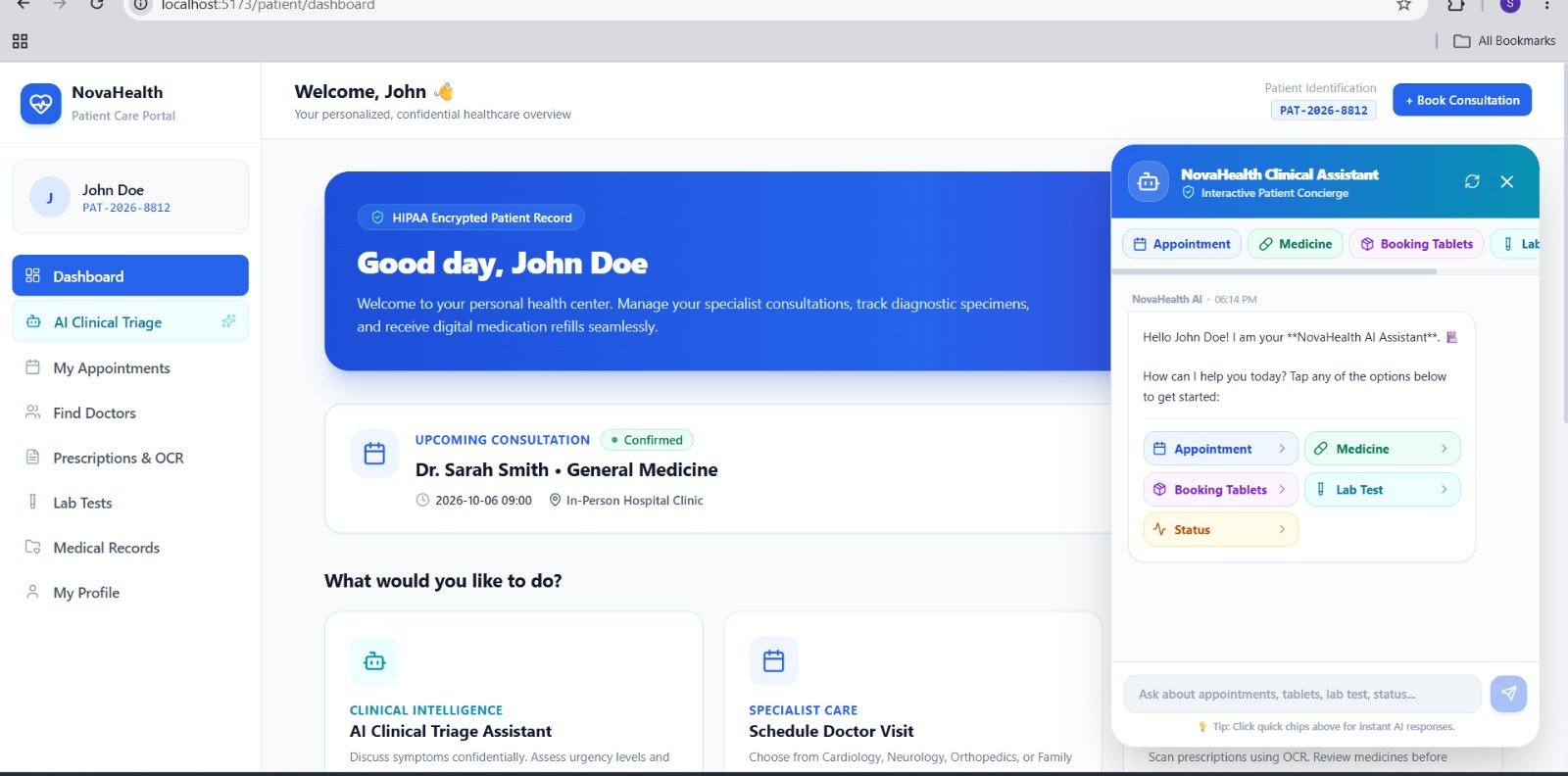Select the Booking Tablets chip at the chat top

(x=1417, y=244)
